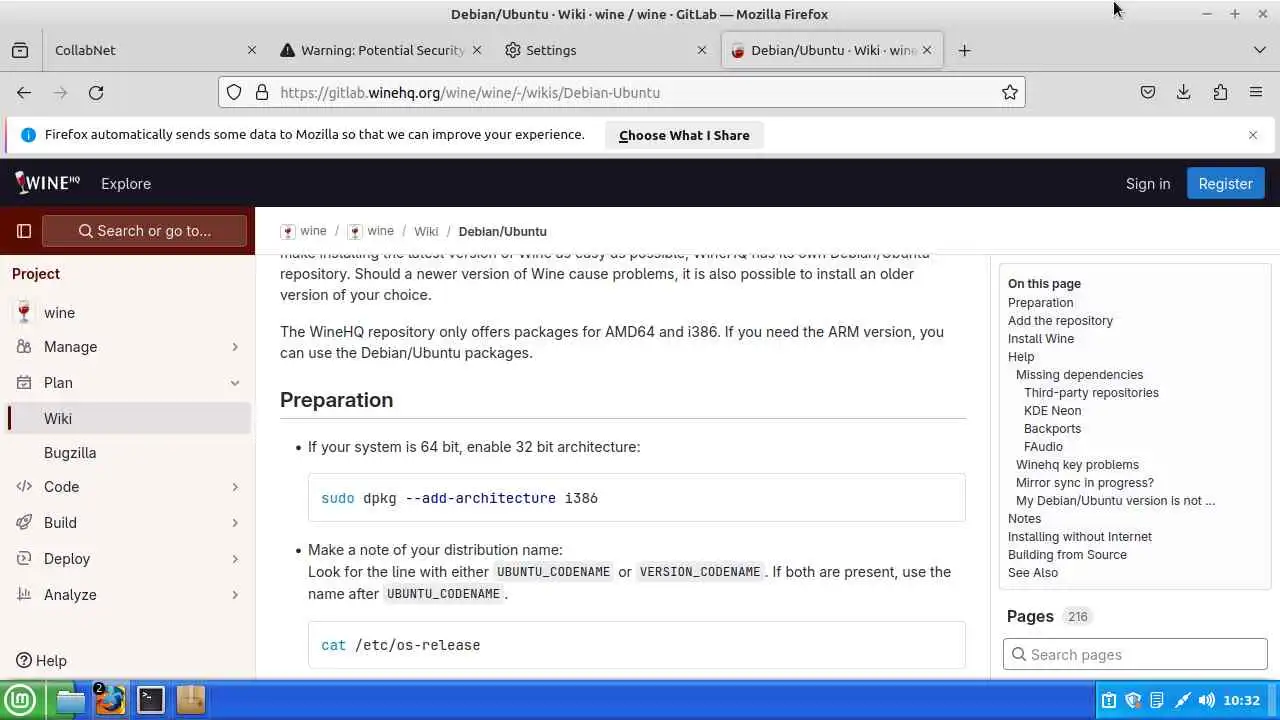
Task: Dismiss the Firefox data sharing notification
Action: click(1253, 135)
